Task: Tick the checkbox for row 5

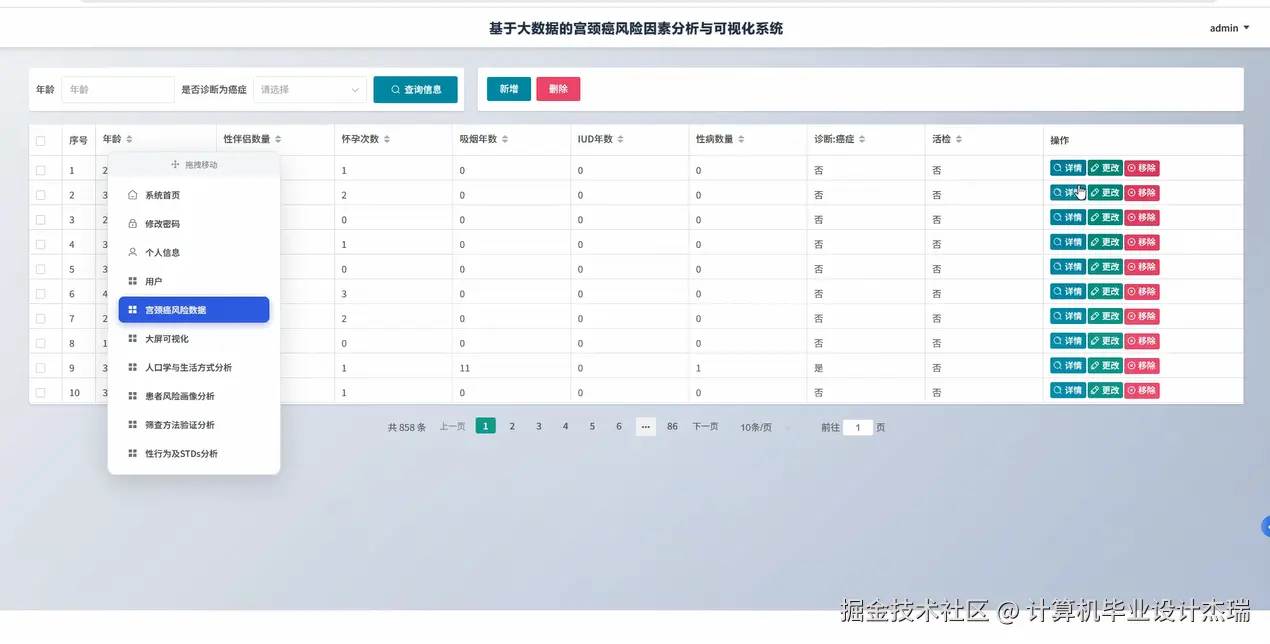Action: [x=41, y=269]
